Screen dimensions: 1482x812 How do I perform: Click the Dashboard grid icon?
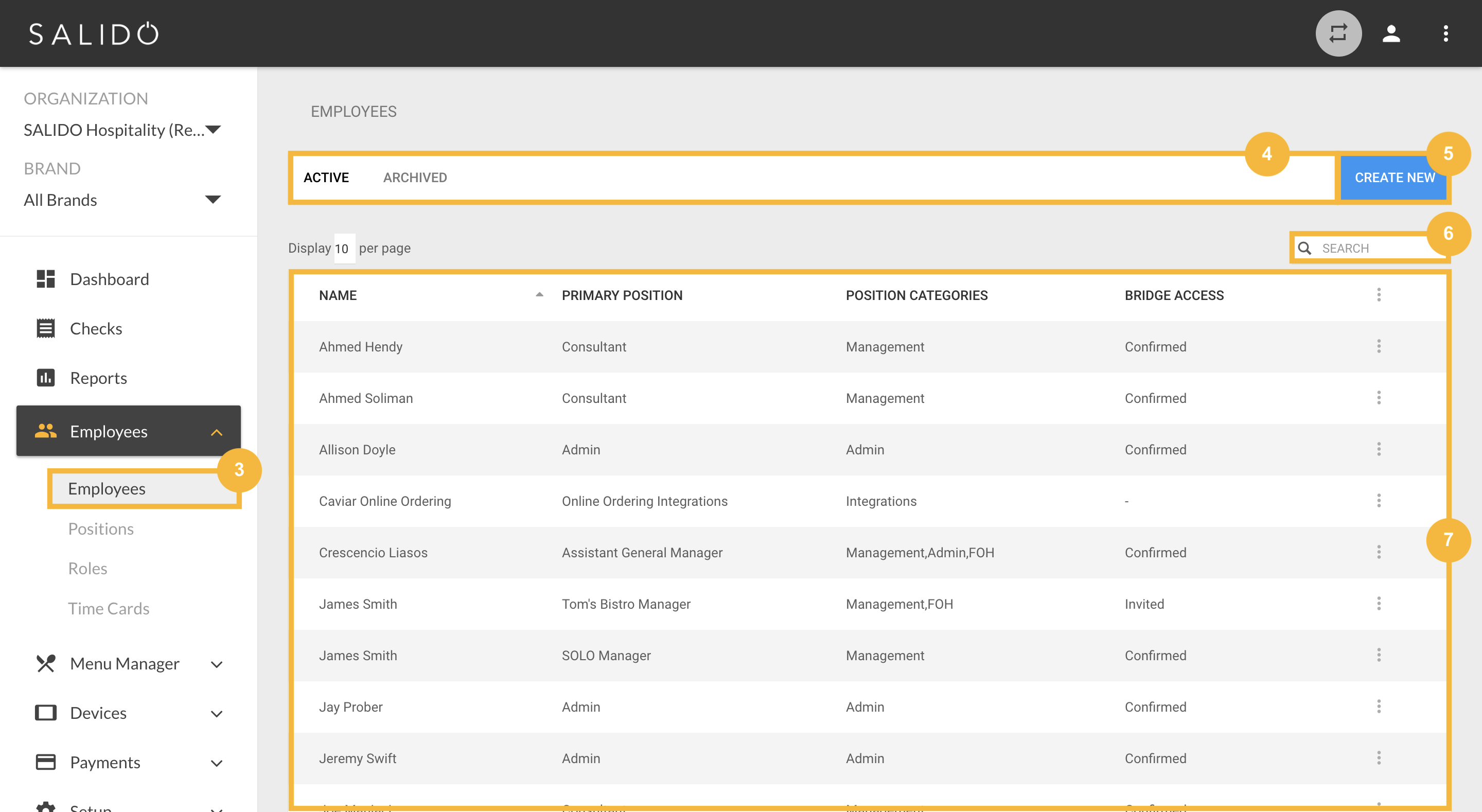(45, 279)
